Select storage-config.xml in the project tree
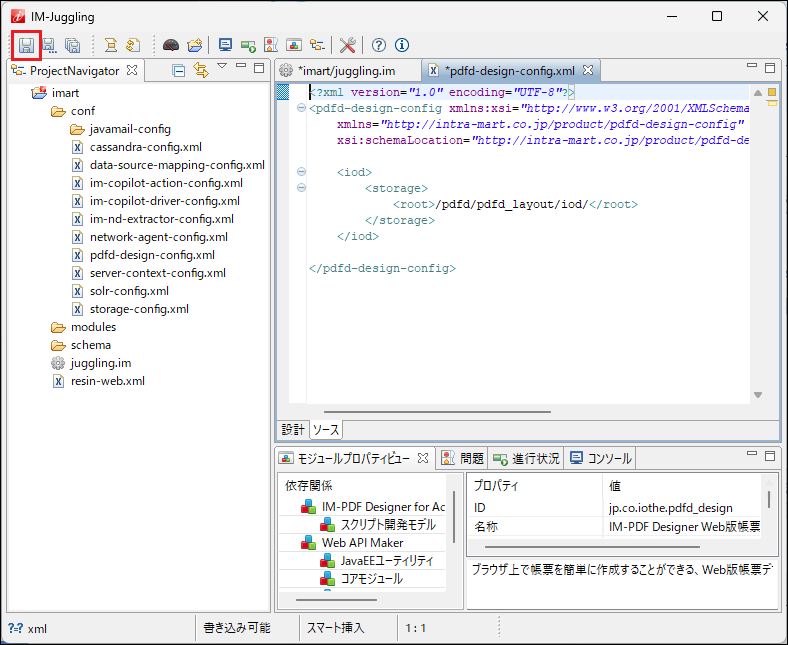The width and height of the screenshot is (788, 645). click(x=139, y=309)
